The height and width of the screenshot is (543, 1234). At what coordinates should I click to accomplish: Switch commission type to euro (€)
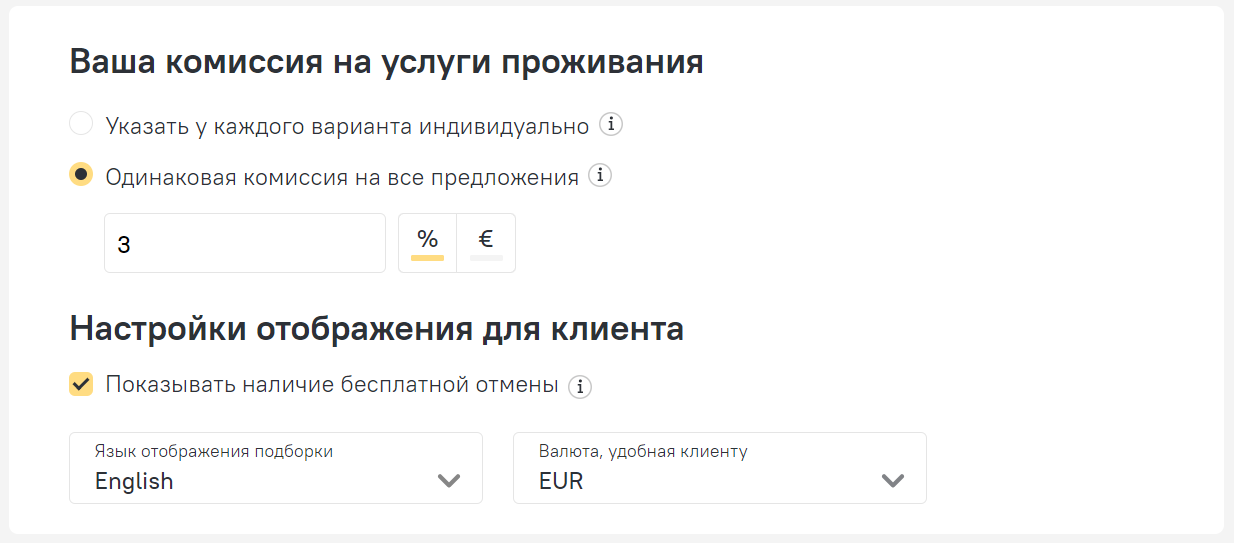(486, 242)
